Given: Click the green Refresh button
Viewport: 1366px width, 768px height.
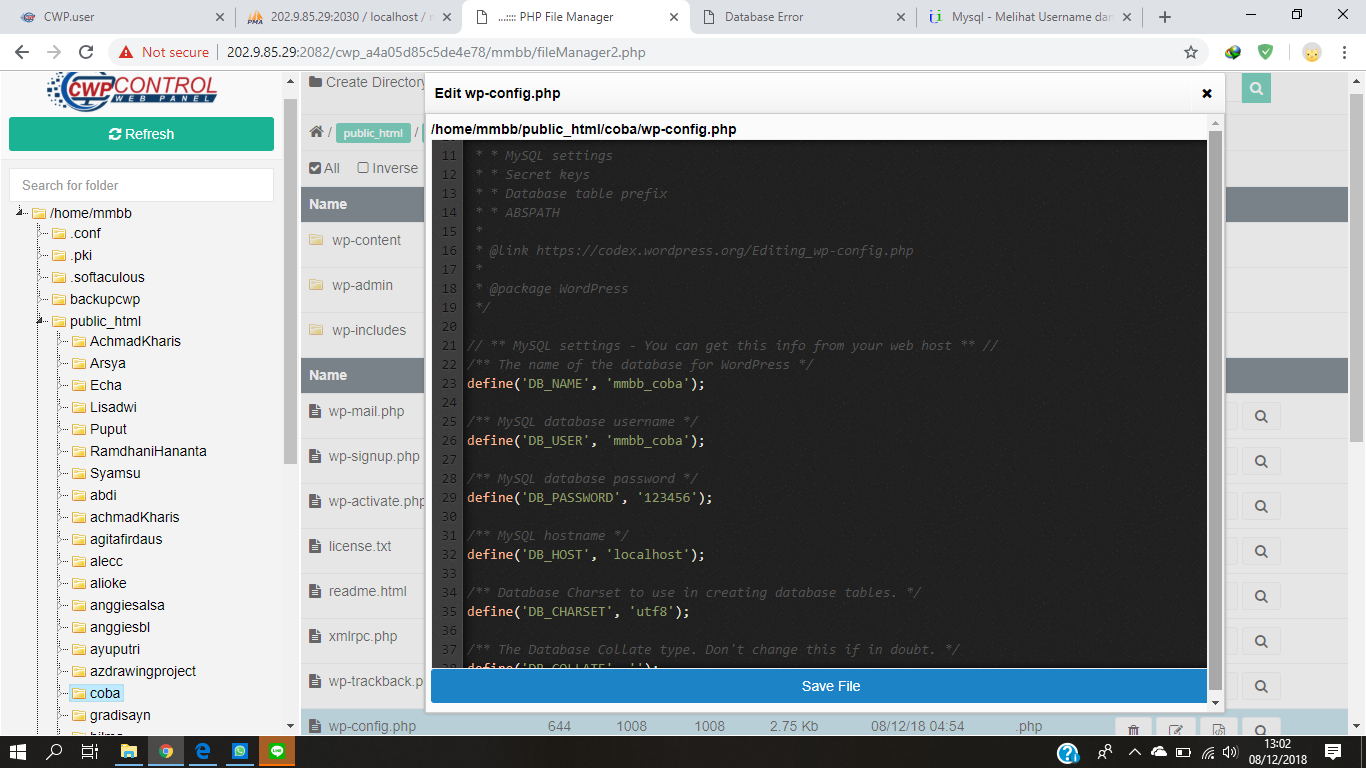Looking at the screenshot, I should tap(141, 134).
